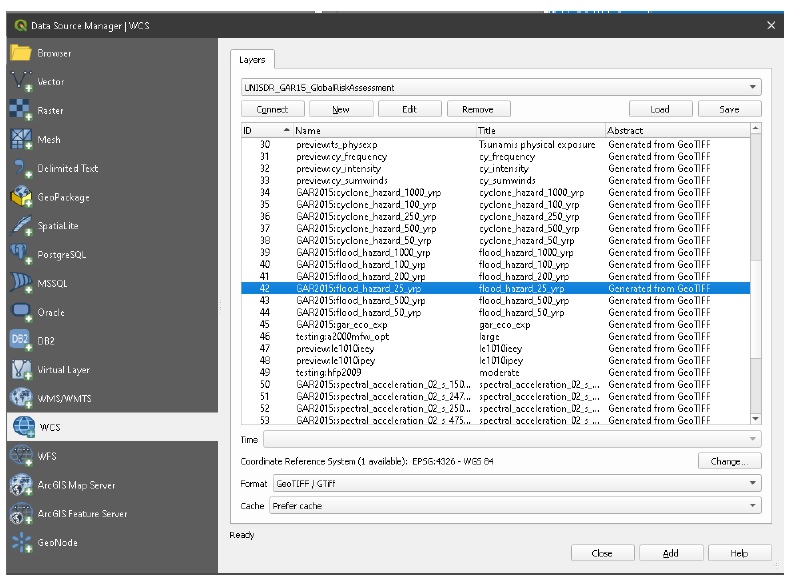
Task: Click the Help button
Action: (x=739, y=553)
